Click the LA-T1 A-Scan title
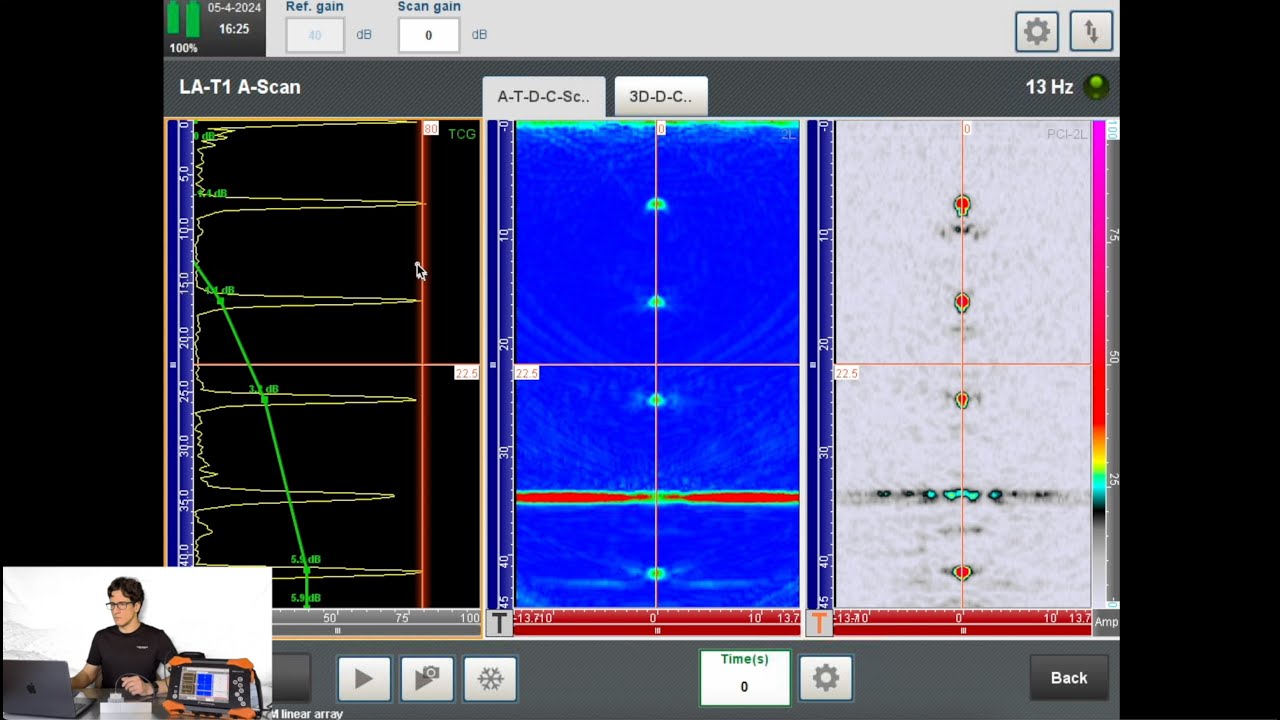This screenshot has width=1280, height=720. (240, 87)
